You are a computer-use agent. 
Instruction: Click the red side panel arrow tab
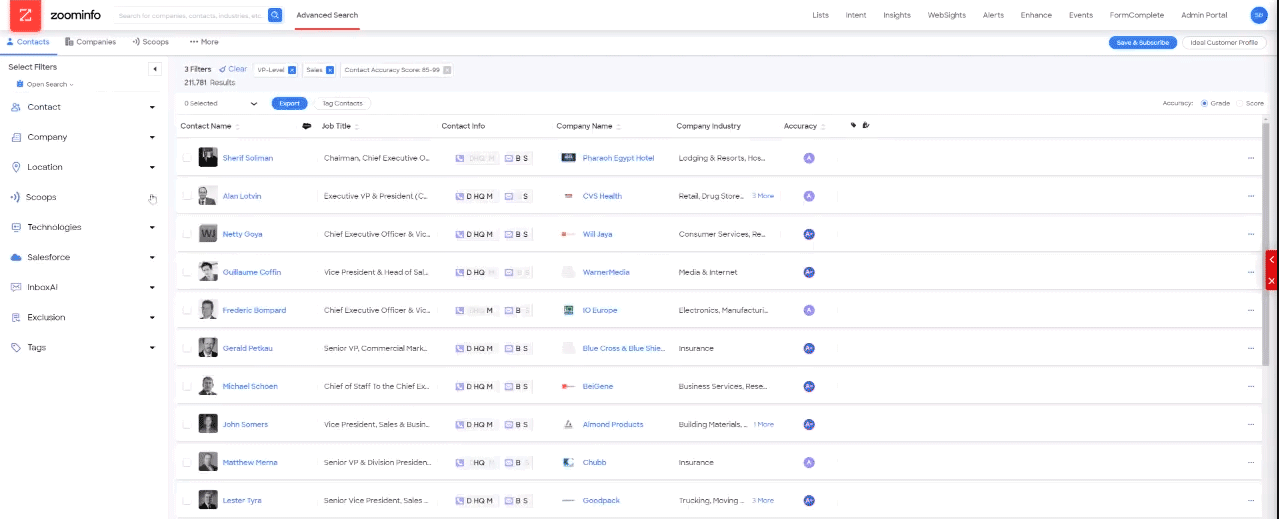(x=1272, y=259)
